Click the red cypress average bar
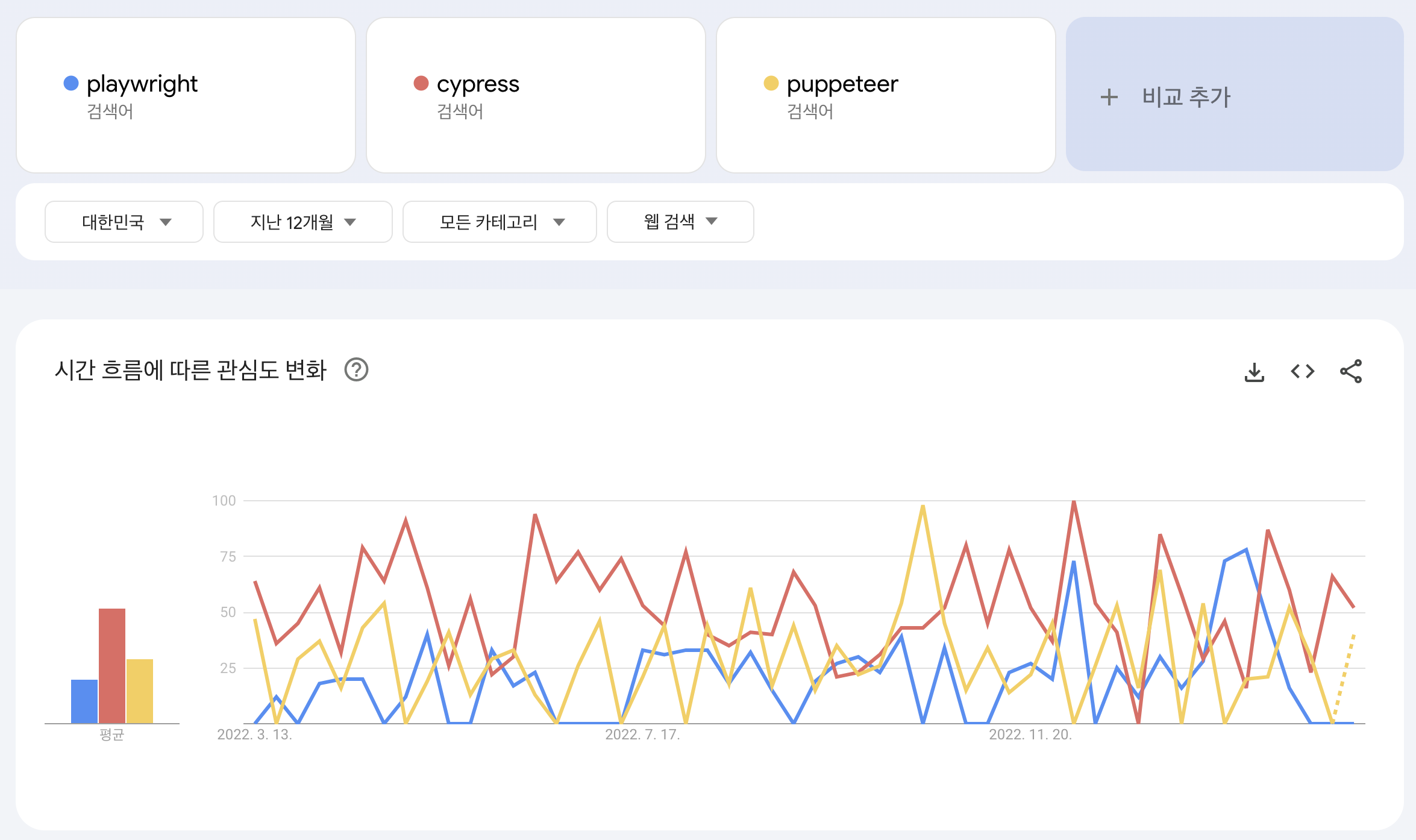Image resolution: width=1416 pixels, height=840 pixels. pyautogui.click(x=112, y=665)
